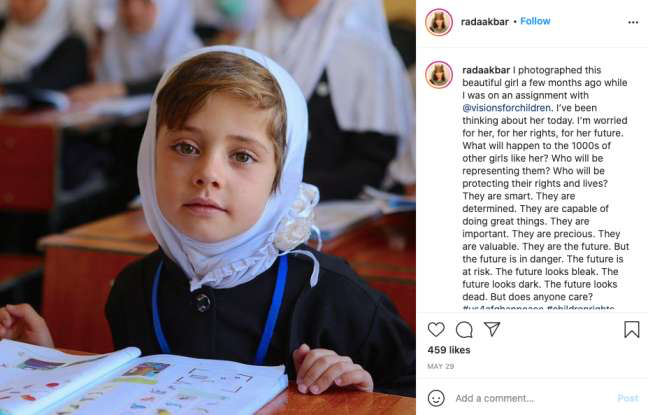The image size is (648, 415).
Task: Open the @visionsforchildren mention link
Action: pos(506,108)
